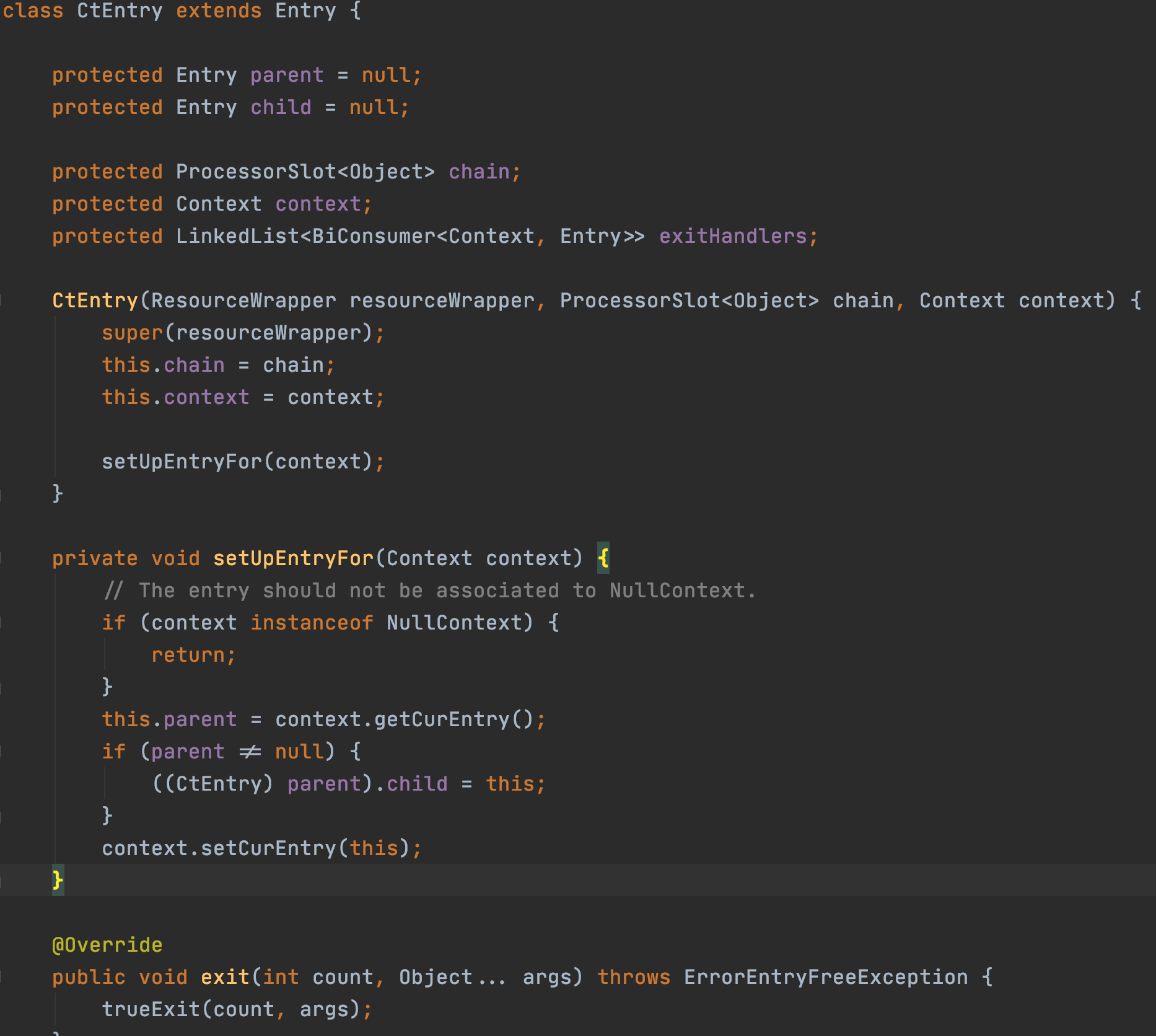The image size is (1156, 1036).
Task: Click the 'instanceof' keyword
Action: [x=312, y=623]
